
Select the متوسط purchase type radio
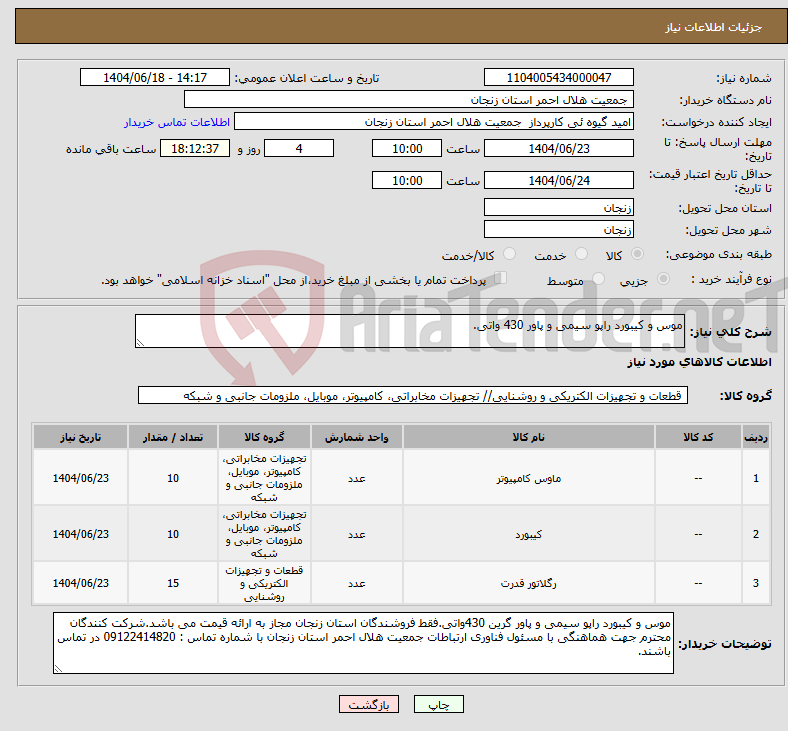click(x=598, y=279)
